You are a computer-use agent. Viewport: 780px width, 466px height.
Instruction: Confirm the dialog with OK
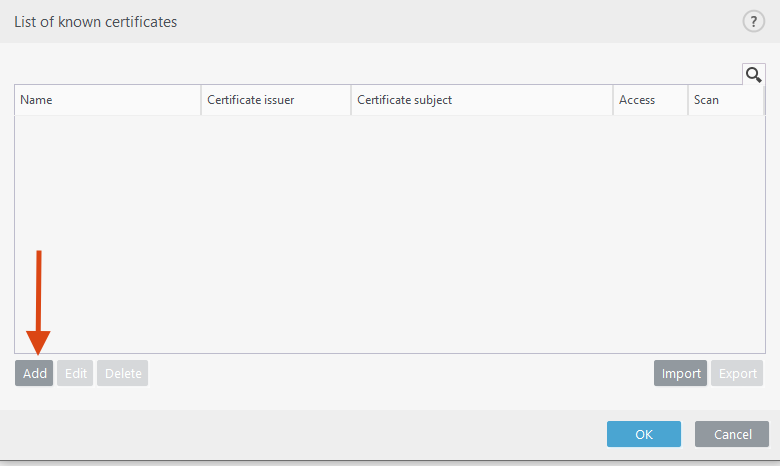coord(643,434)
